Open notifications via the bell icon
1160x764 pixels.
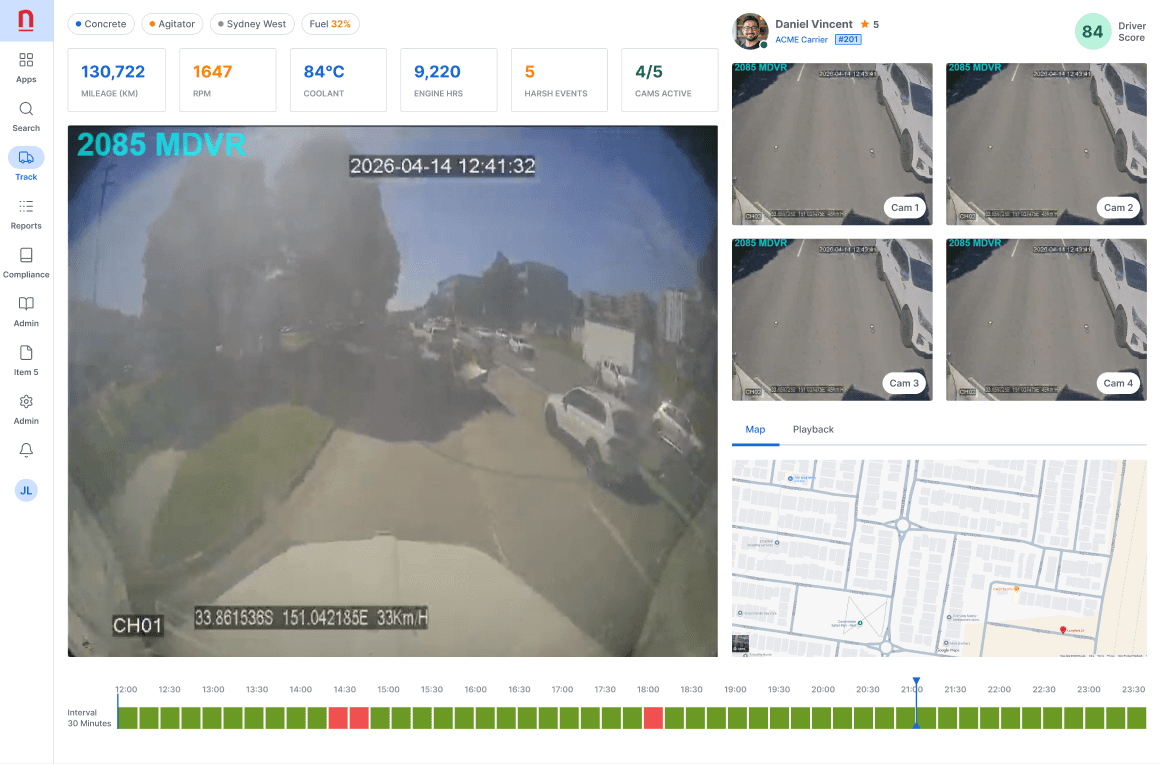(26, 450)
